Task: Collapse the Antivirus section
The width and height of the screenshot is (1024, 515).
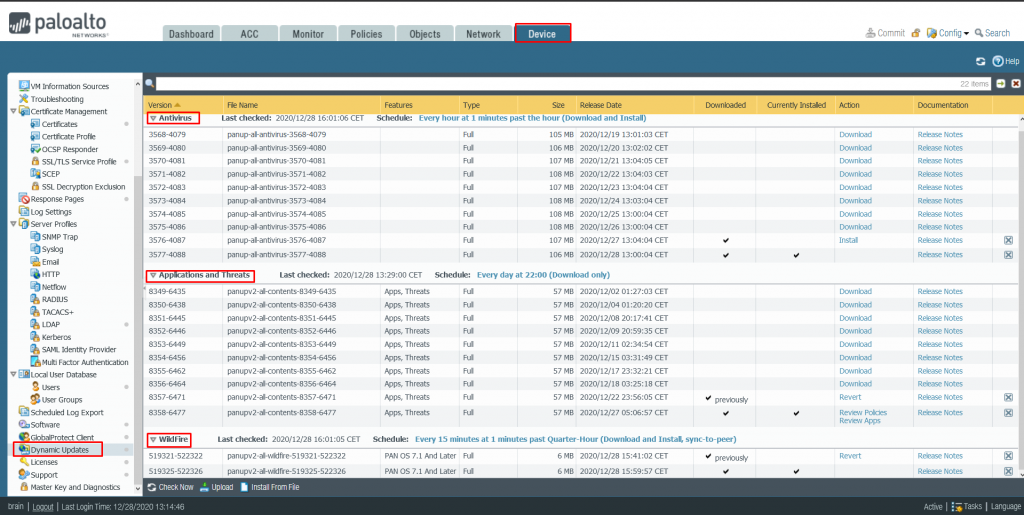Action: click(x=153, y=119)
